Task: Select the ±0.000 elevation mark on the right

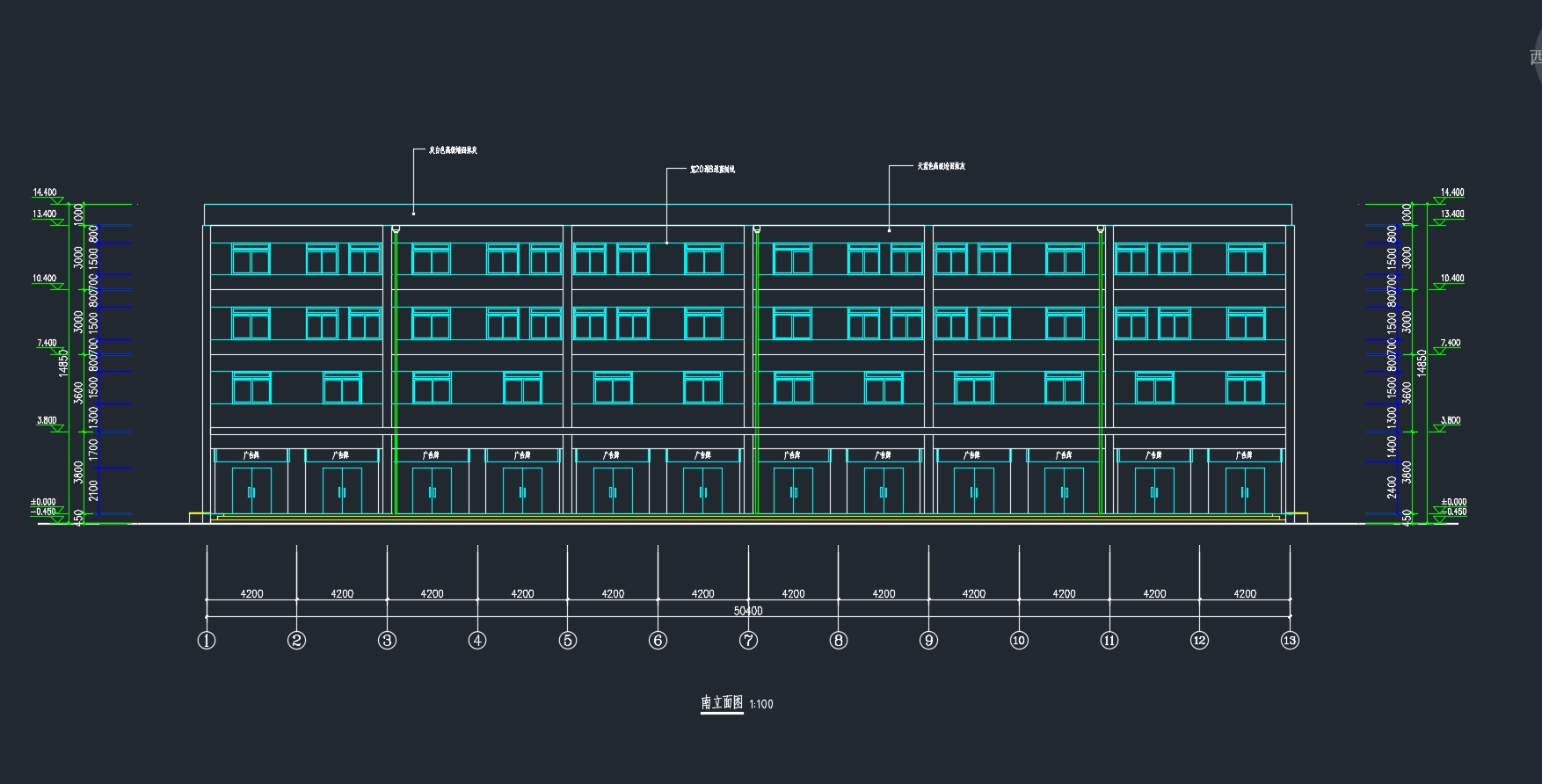Action: [x=1453, y=502]
